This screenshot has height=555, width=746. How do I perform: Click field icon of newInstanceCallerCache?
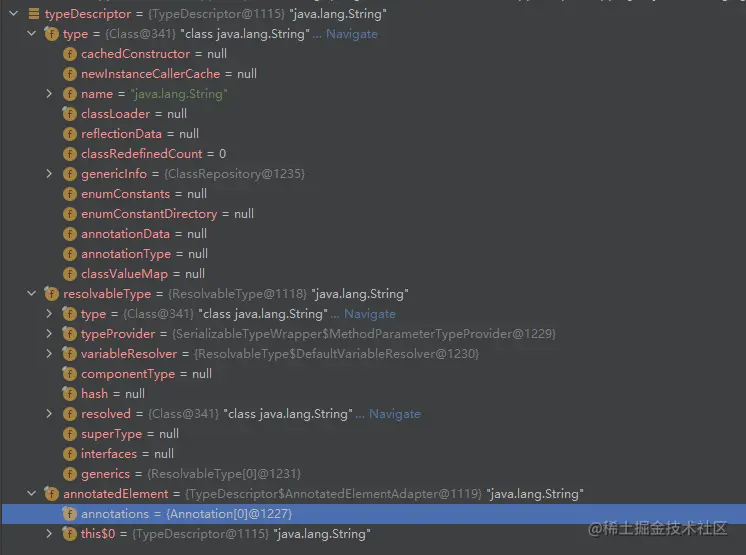[x=69, y=74]
